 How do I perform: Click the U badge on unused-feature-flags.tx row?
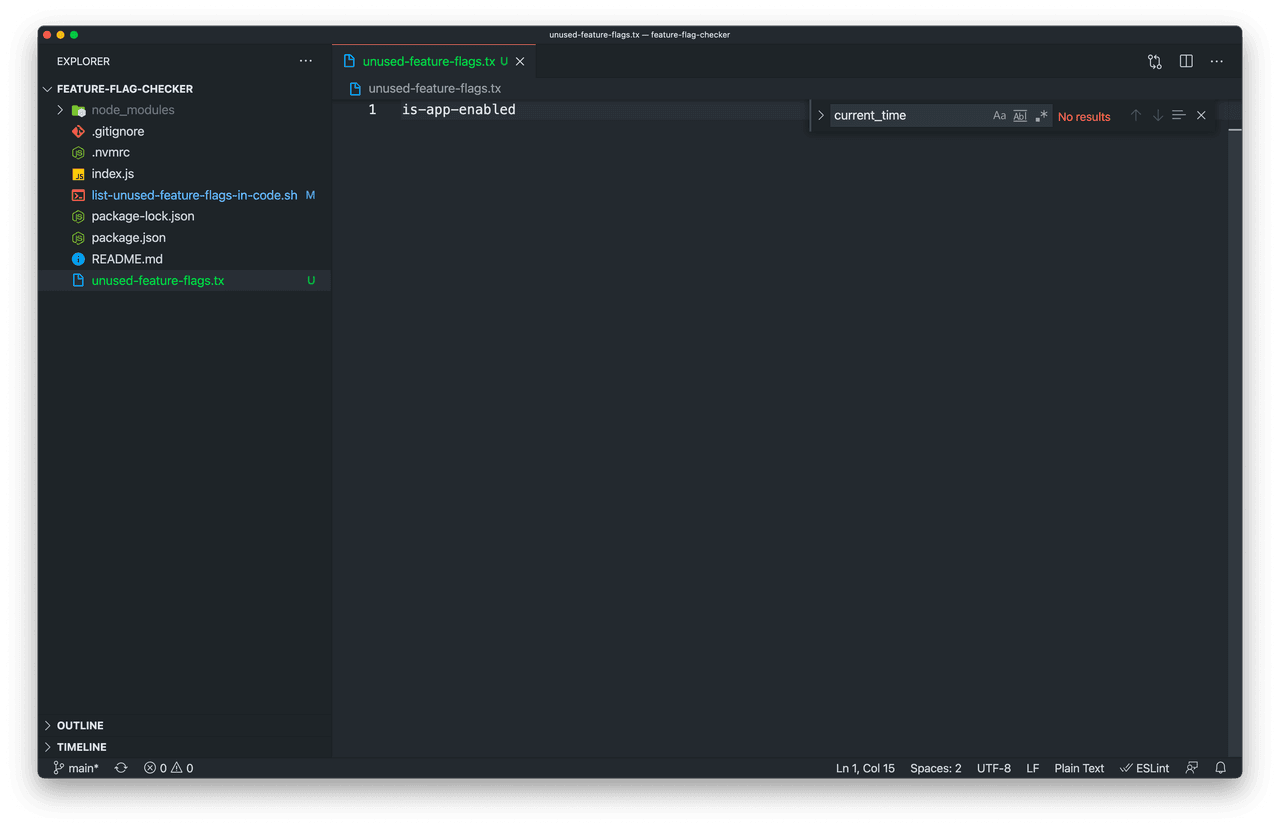pos(311,281)
